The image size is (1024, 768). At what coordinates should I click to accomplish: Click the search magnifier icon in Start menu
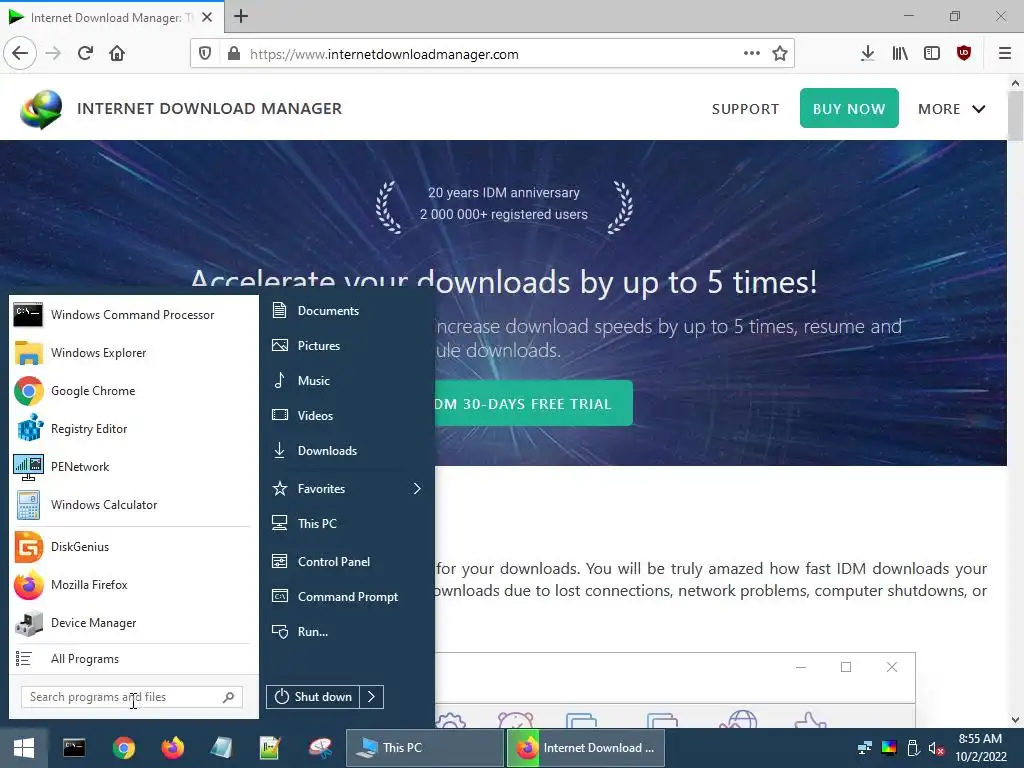point(228,697)
